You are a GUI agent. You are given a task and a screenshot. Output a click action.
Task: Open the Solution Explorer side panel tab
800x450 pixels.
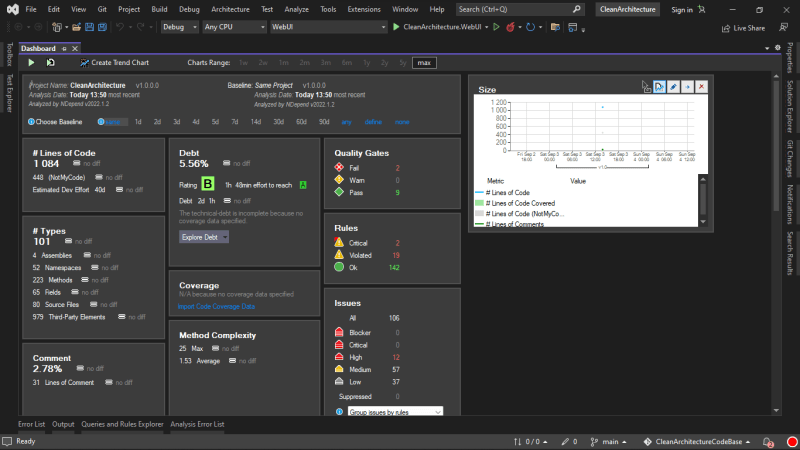tap(790, 106)
